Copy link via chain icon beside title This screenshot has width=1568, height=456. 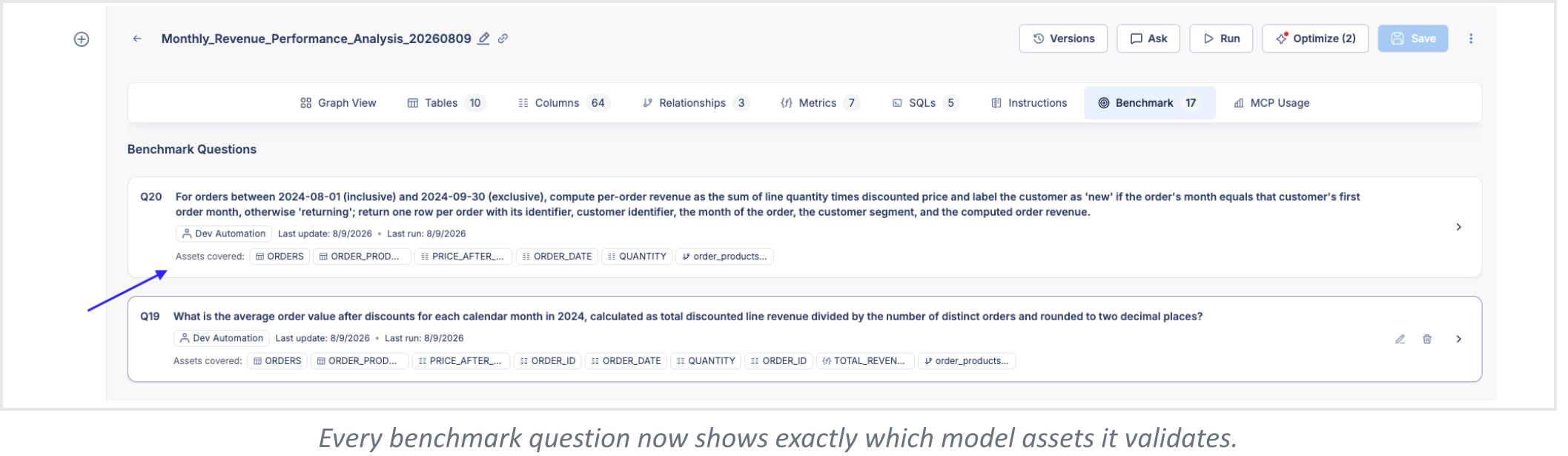(503, 39)
